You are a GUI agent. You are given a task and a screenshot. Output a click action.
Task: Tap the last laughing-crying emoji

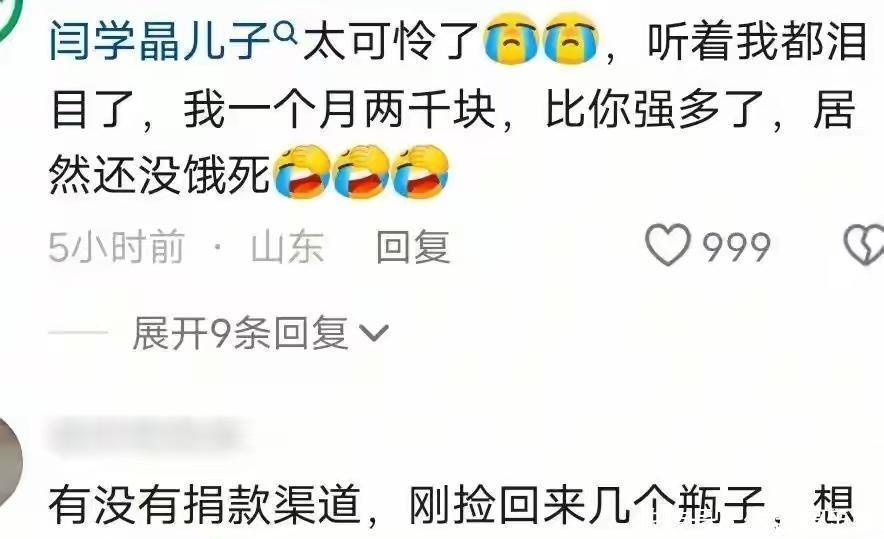(x=420, y=172)
